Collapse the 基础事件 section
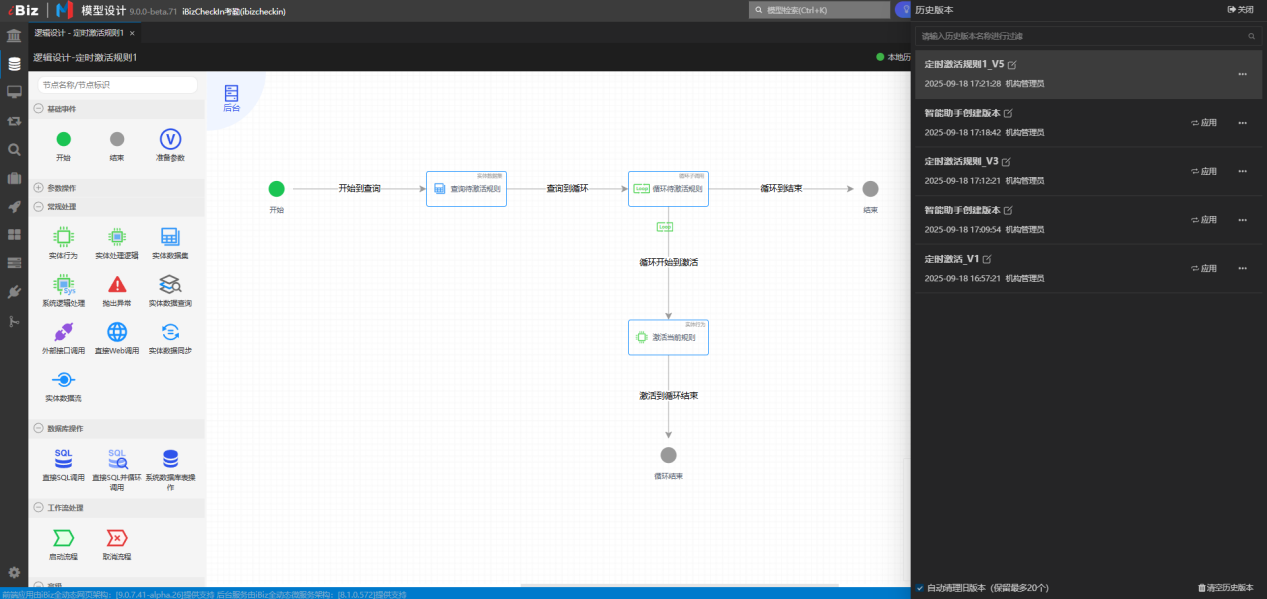The height and width of the screenshot is (599, 1267). tap(39, 109)
